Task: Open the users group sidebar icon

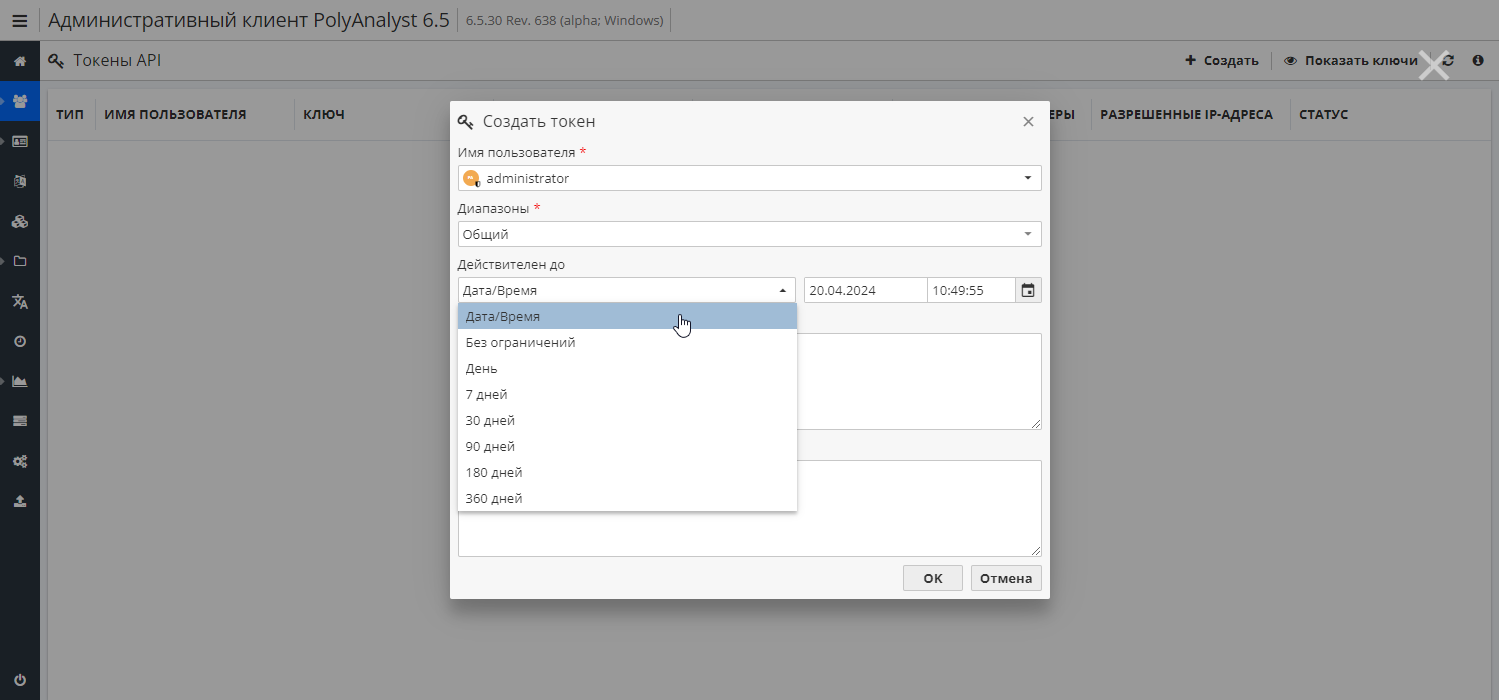Action: pos(20,101)
